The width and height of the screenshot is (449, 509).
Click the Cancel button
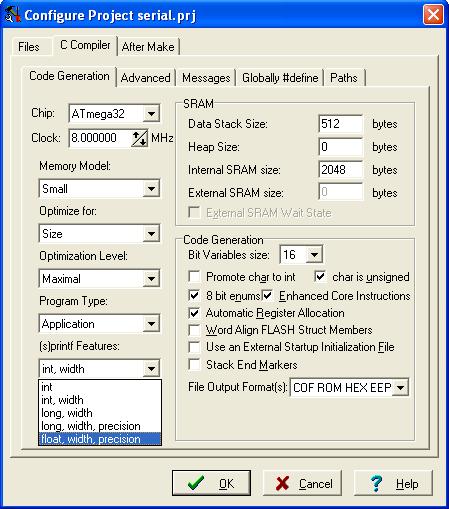(302, 483)
